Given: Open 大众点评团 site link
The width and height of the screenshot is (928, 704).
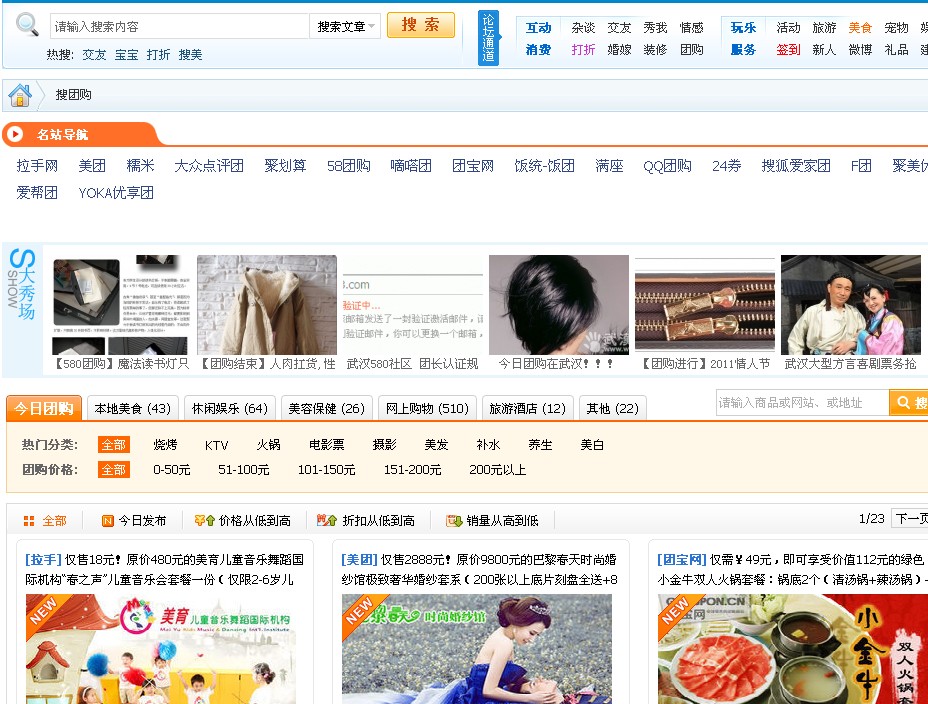Looking at the screenshot, I should 209,166.
